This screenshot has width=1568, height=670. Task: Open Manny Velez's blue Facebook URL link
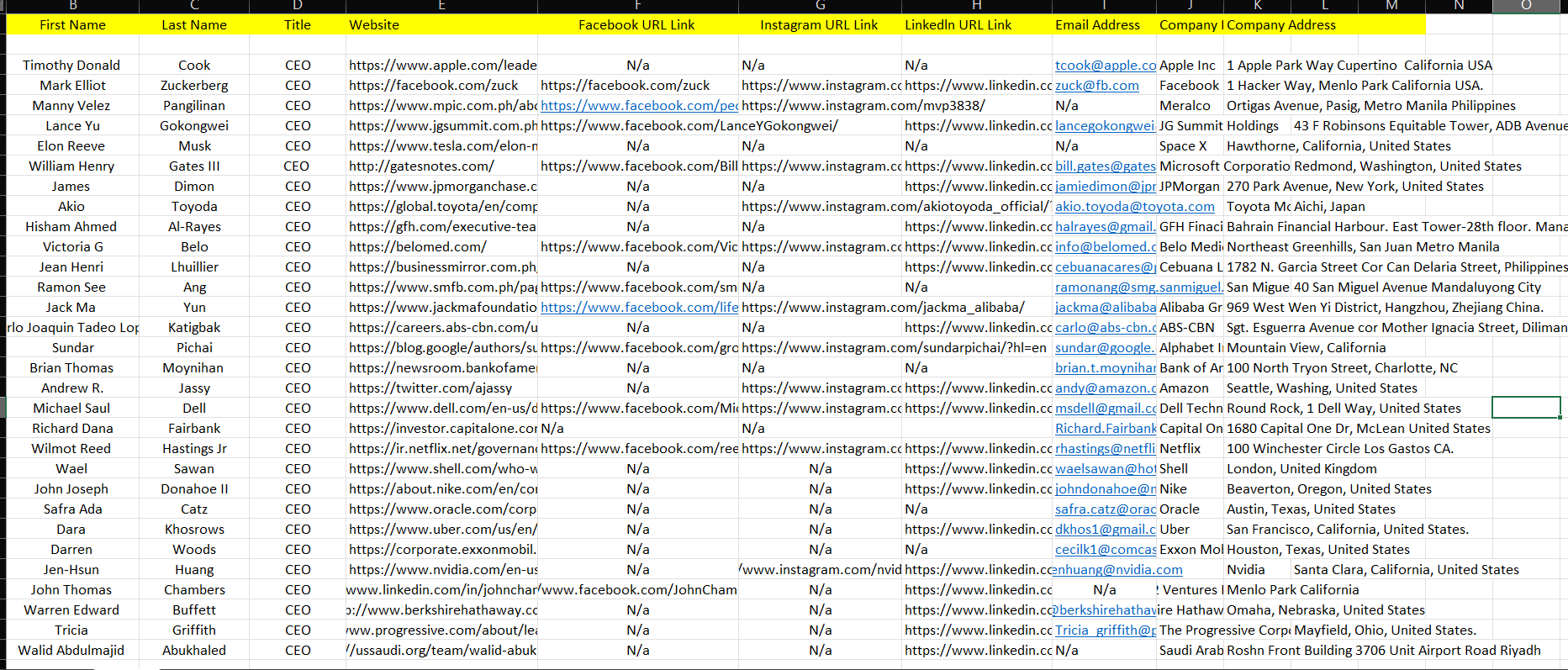[x=639, y=105]
